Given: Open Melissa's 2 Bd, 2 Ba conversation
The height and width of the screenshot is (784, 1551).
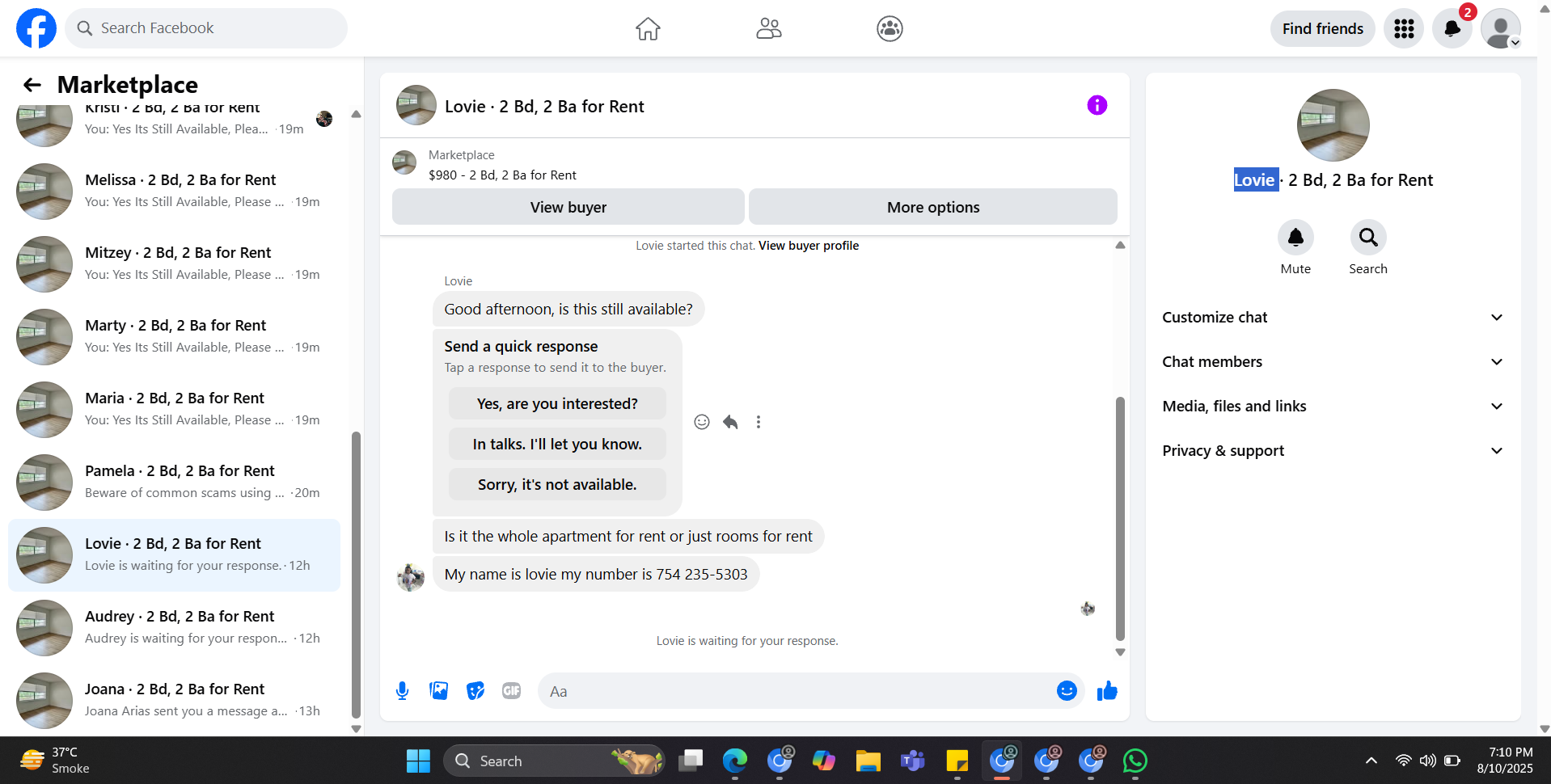Looking at the screenshot, I should coord(174,192).
